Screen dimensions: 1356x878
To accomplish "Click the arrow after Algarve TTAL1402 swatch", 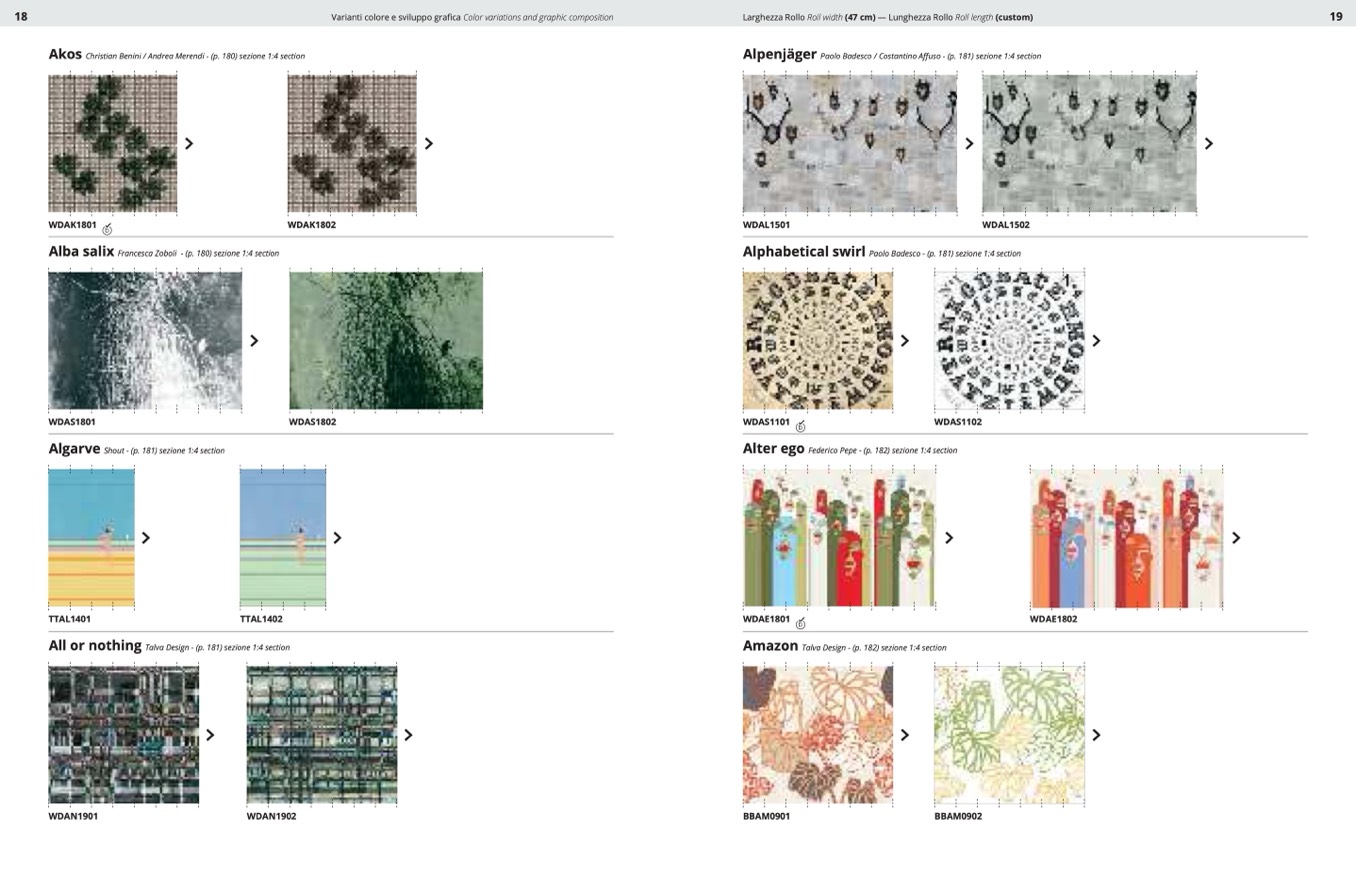I will click(x=337, y=538).
